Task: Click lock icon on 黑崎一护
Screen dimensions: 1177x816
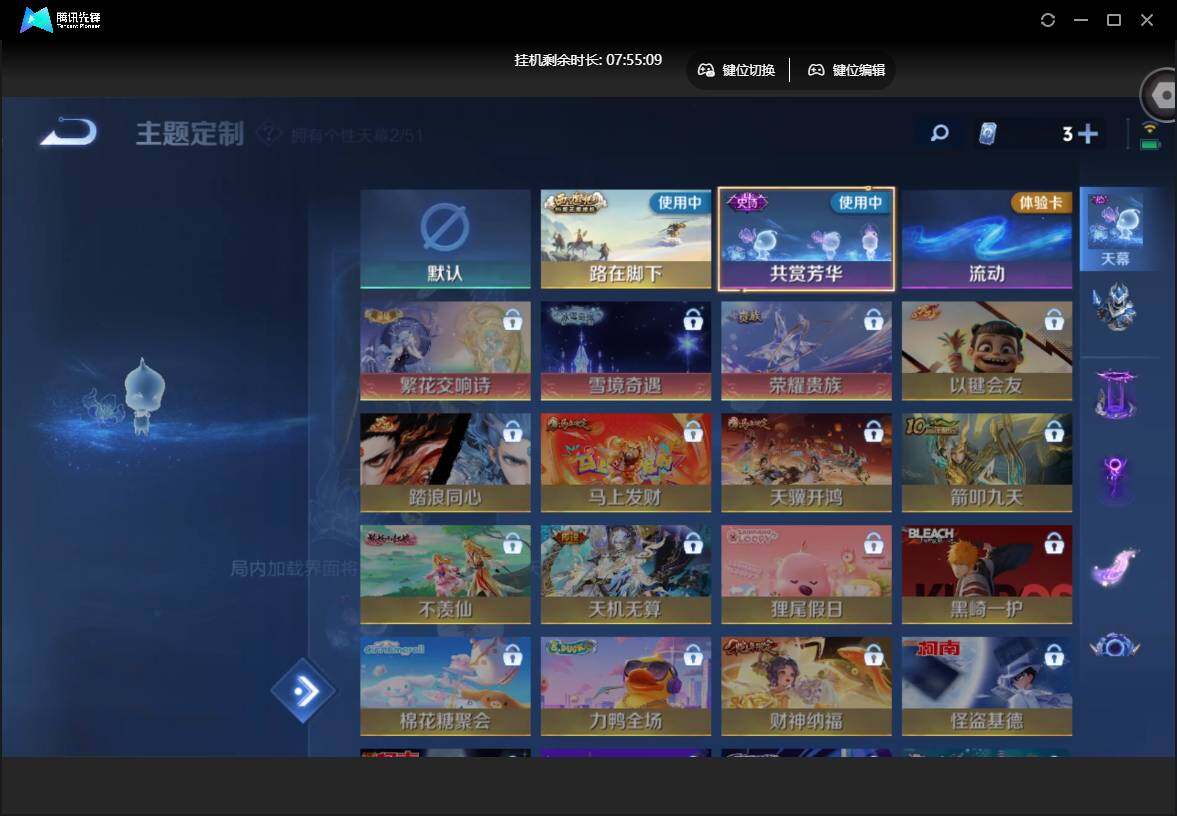Action: point(1054,543)
